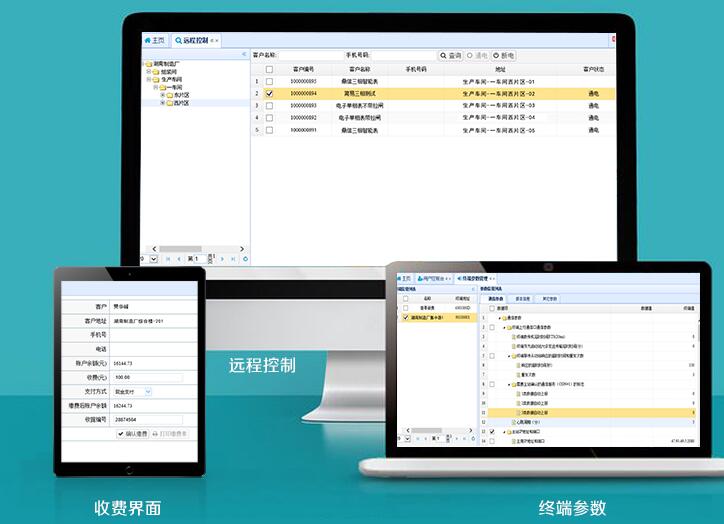Screen dimensions: 724x524
Task: Collapse the laptop's left terminal list panel
Action: click(473, 289)
